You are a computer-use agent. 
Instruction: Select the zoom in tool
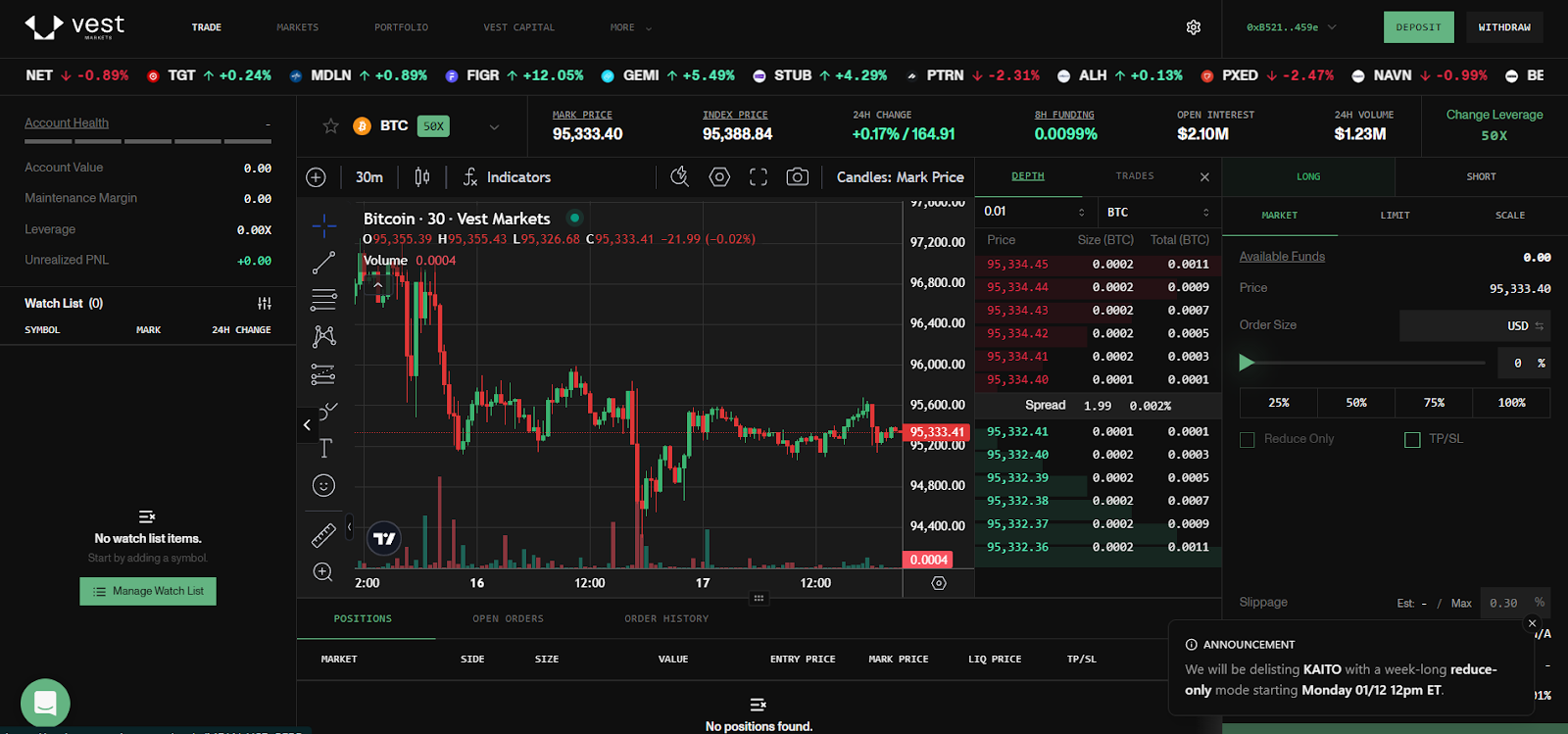[x=323, y=572]
